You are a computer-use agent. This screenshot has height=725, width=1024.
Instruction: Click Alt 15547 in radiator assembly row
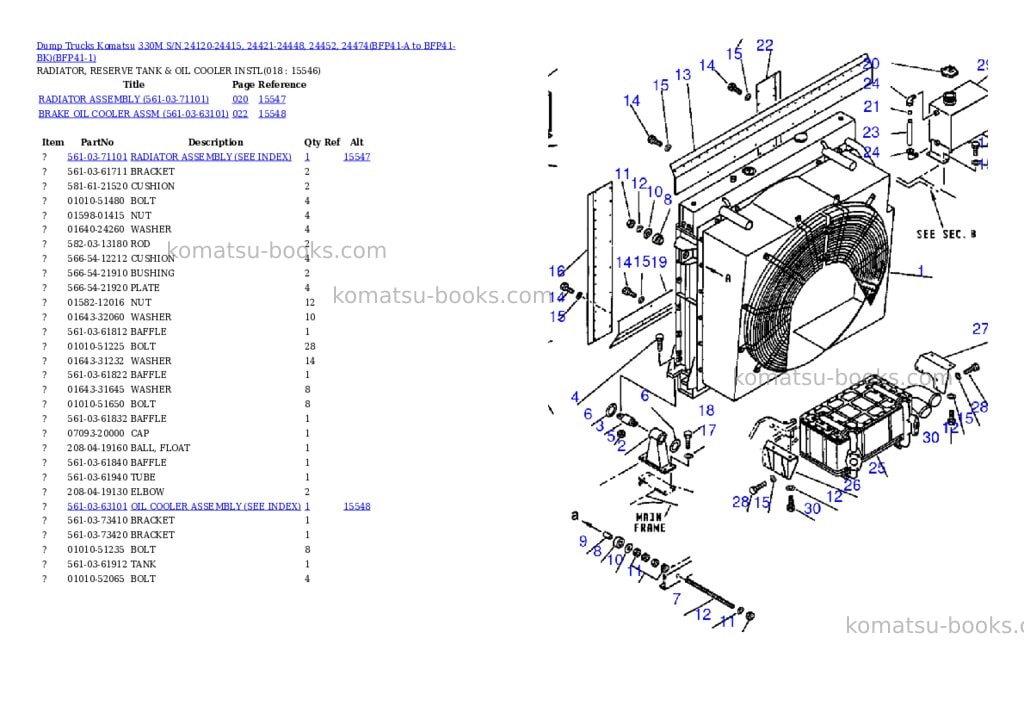pos(357,157)
